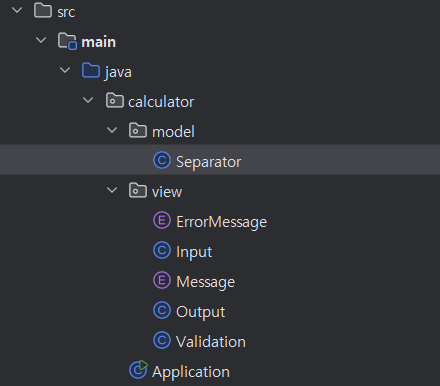Open the Message file
Image resolution: width=440 pixels, height=386 pixels.
206,282
